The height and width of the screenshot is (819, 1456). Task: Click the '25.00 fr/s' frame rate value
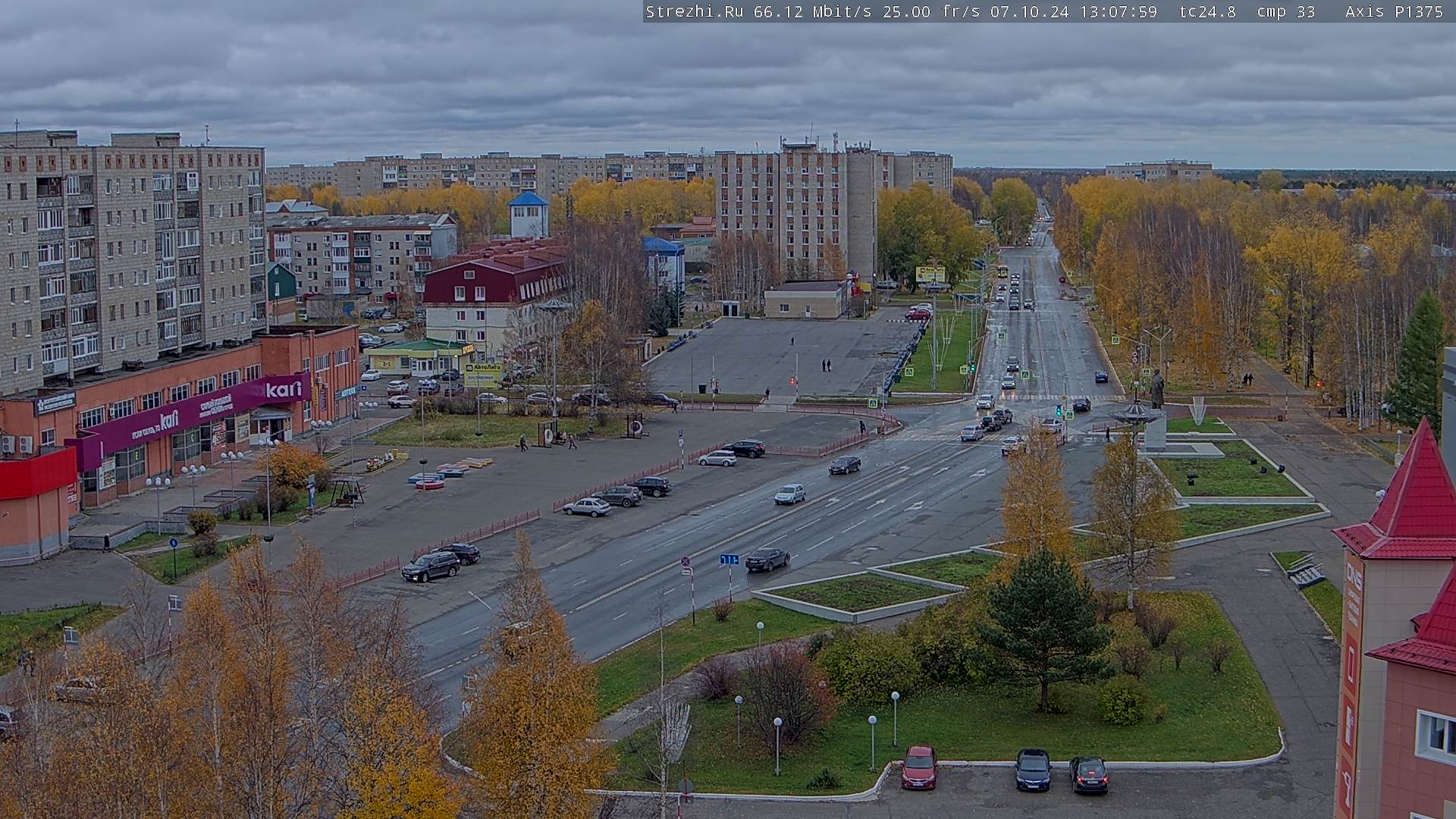(x=931, y=11)
